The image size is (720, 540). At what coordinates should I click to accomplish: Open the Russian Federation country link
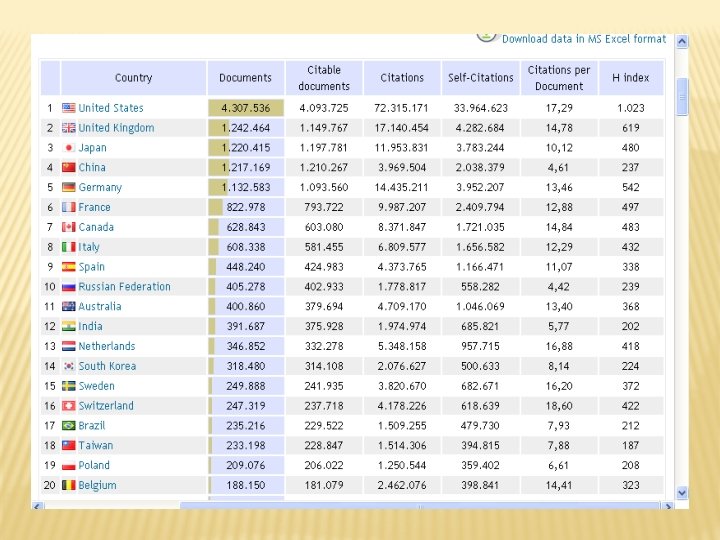click(124, 287)
